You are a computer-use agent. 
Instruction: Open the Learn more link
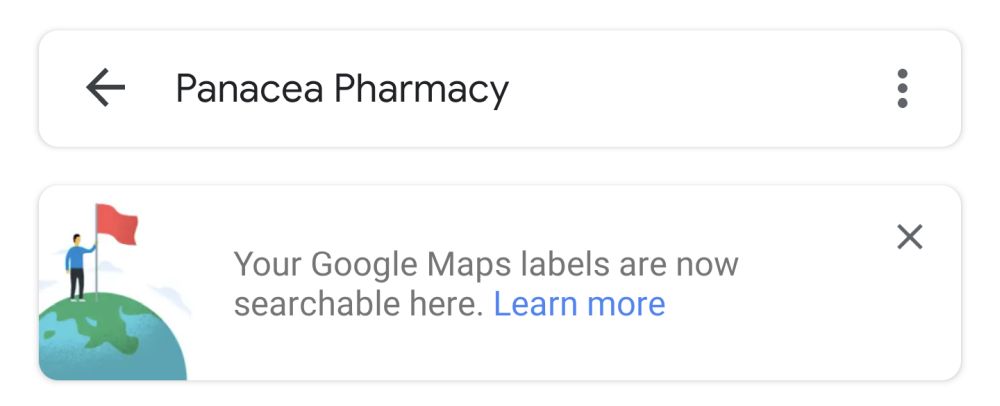[x=579, y=304]
